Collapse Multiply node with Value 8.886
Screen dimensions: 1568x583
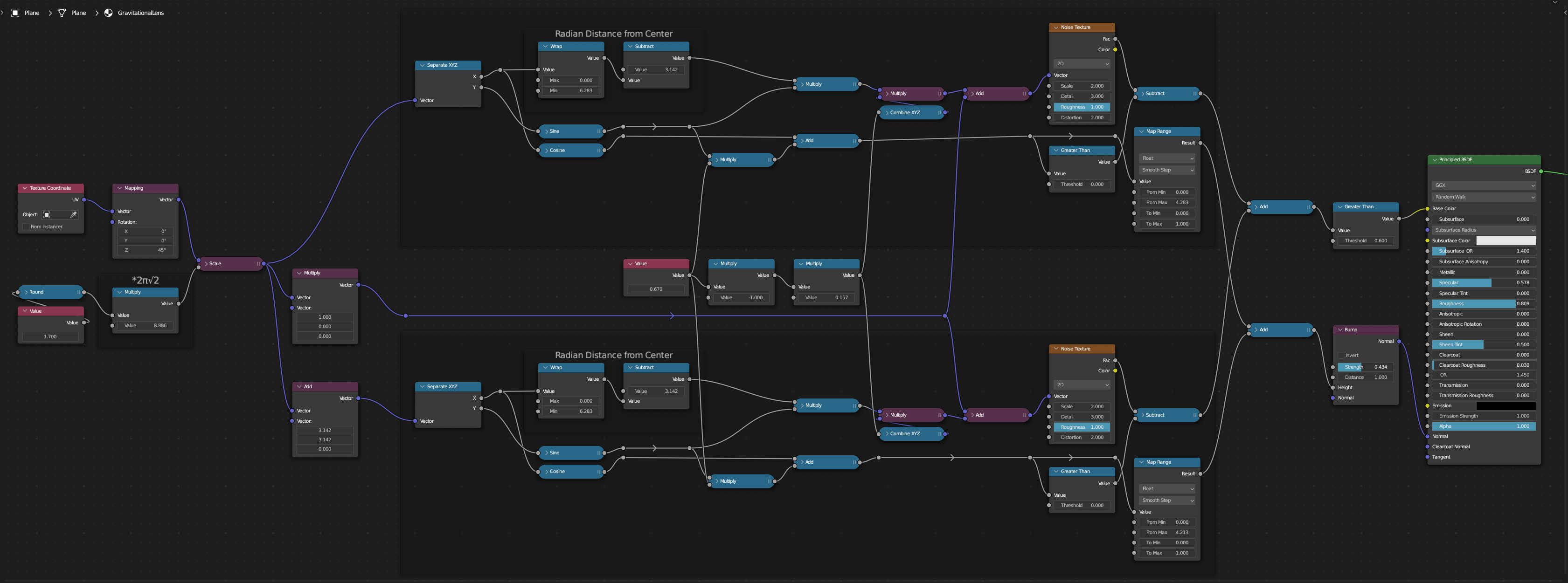(x=119, y=292)
